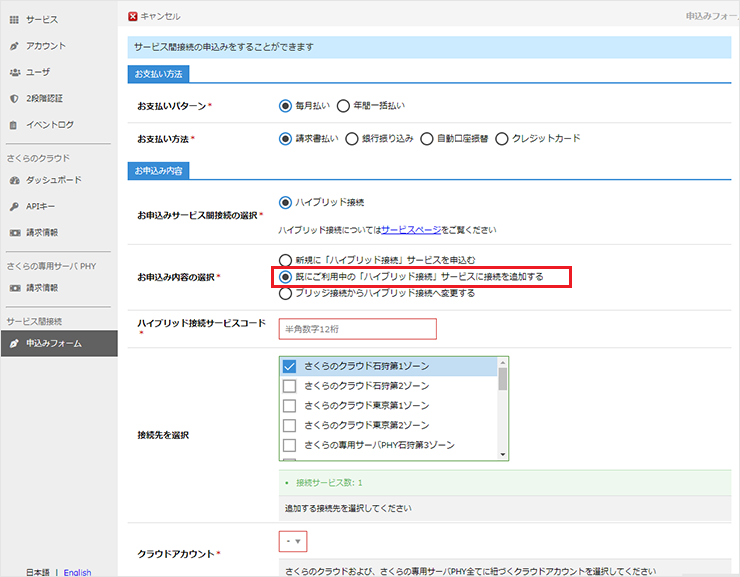The width and height of the screenshot is (740, 577).
Task: Follow the サービスページ link
Action: click(x=409, y=230)
